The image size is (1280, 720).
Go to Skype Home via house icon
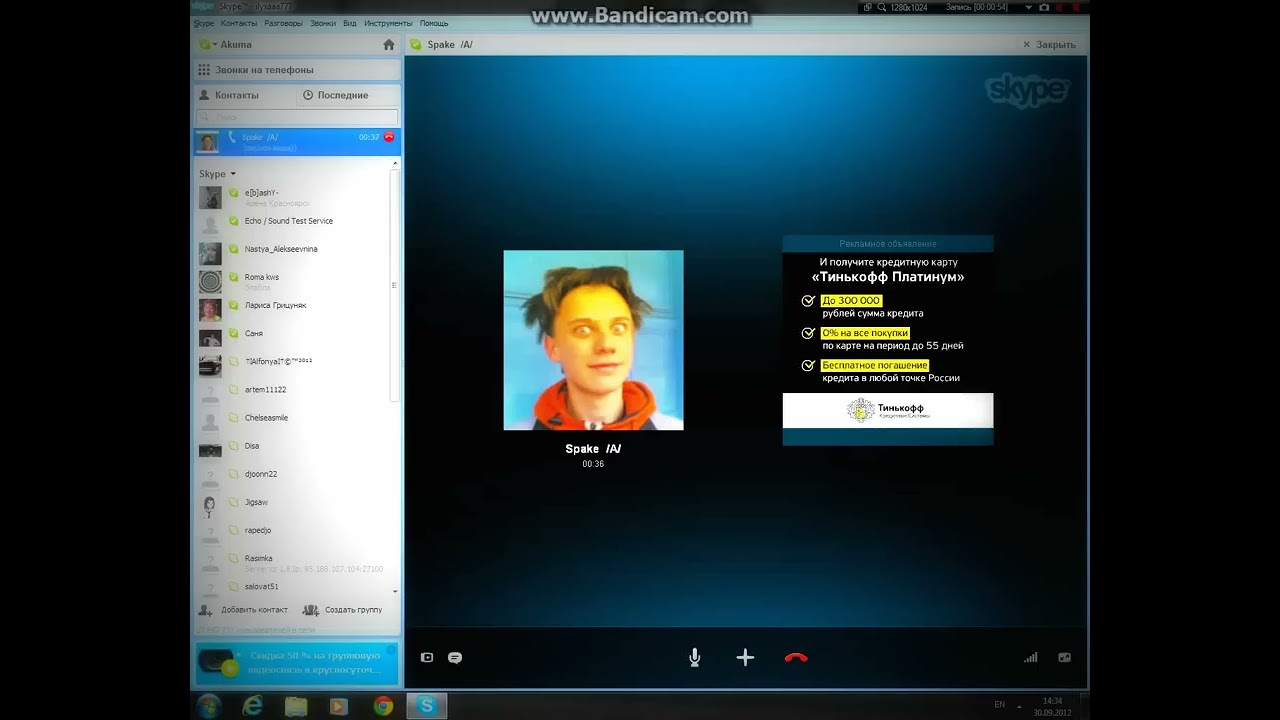pos(389,44)
